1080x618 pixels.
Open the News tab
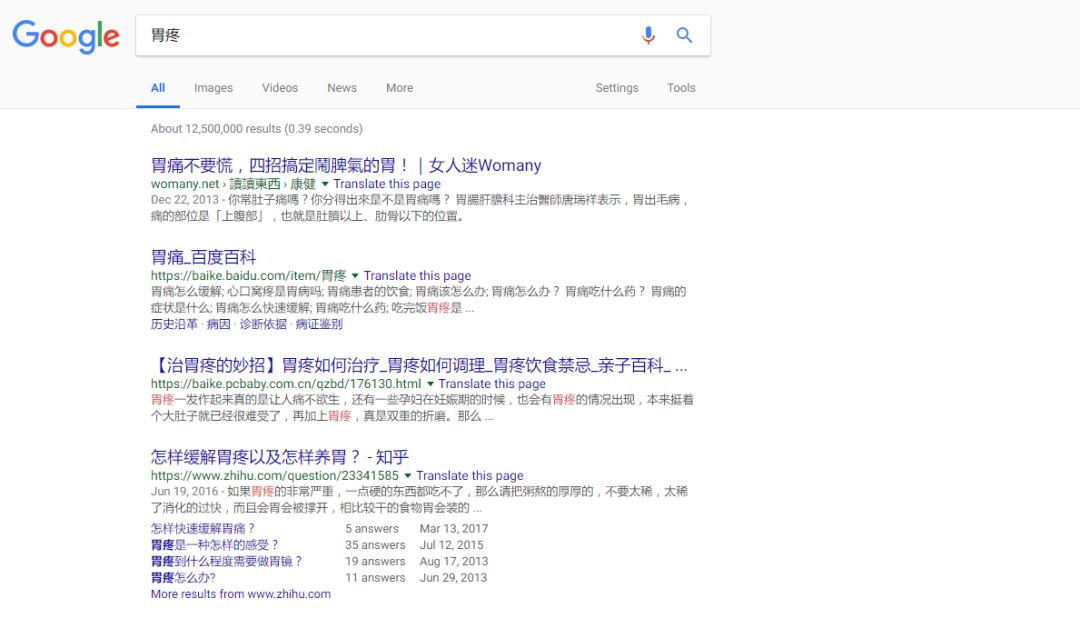click(x=341, y=88)
